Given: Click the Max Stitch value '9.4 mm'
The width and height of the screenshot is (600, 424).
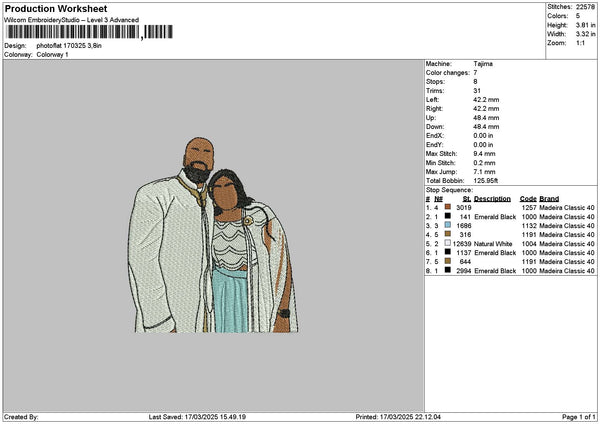Looking at the screenshot, I should tap(484, 153).
